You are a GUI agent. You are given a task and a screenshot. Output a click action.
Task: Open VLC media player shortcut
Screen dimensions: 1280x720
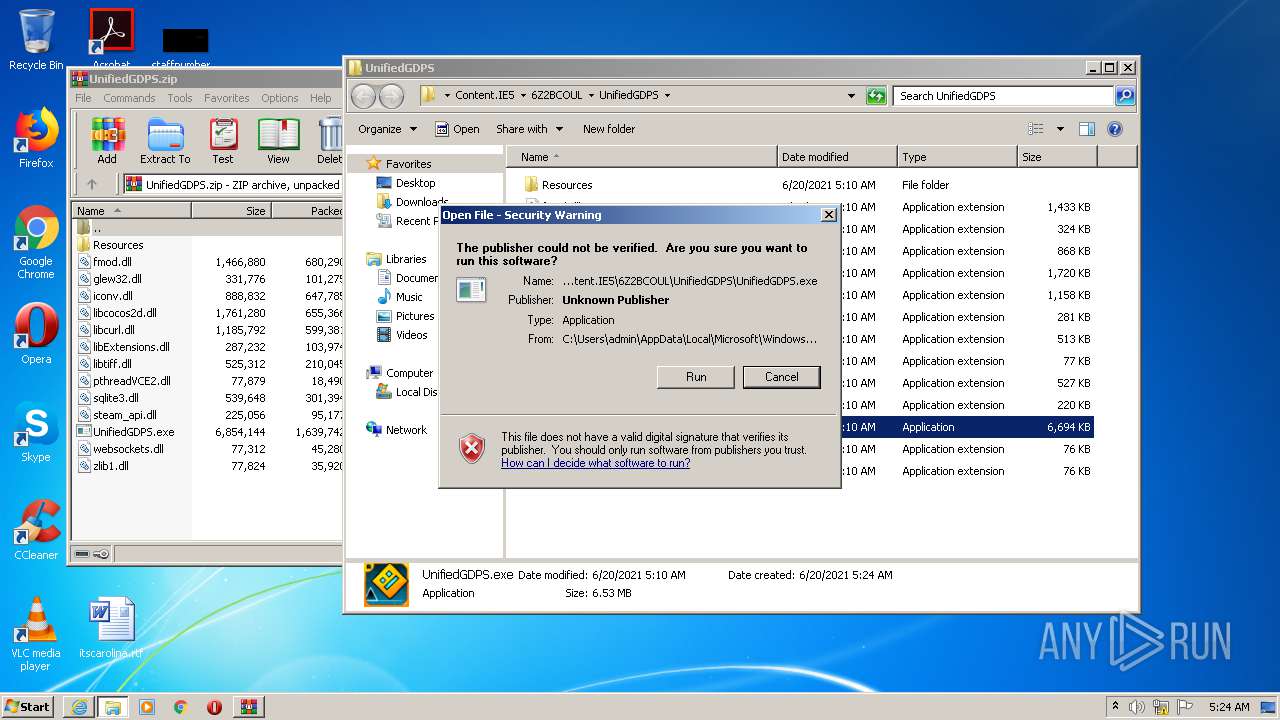click(36, 634)
